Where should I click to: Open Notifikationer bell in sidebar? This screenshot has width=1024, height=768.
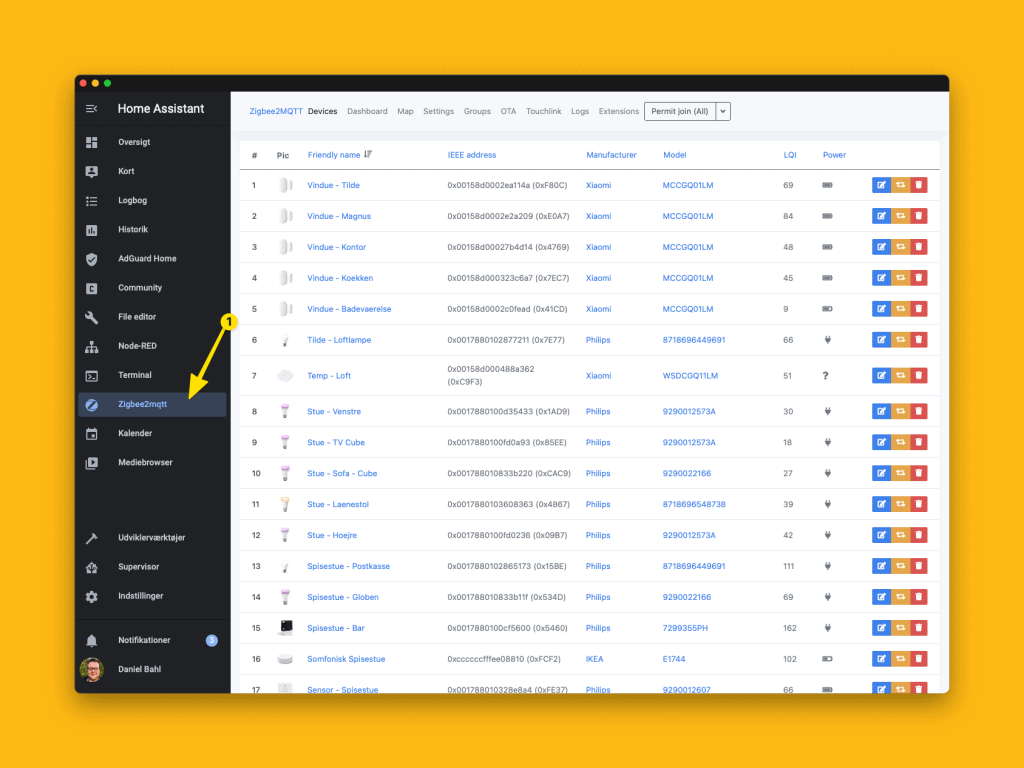click(152, 640)
